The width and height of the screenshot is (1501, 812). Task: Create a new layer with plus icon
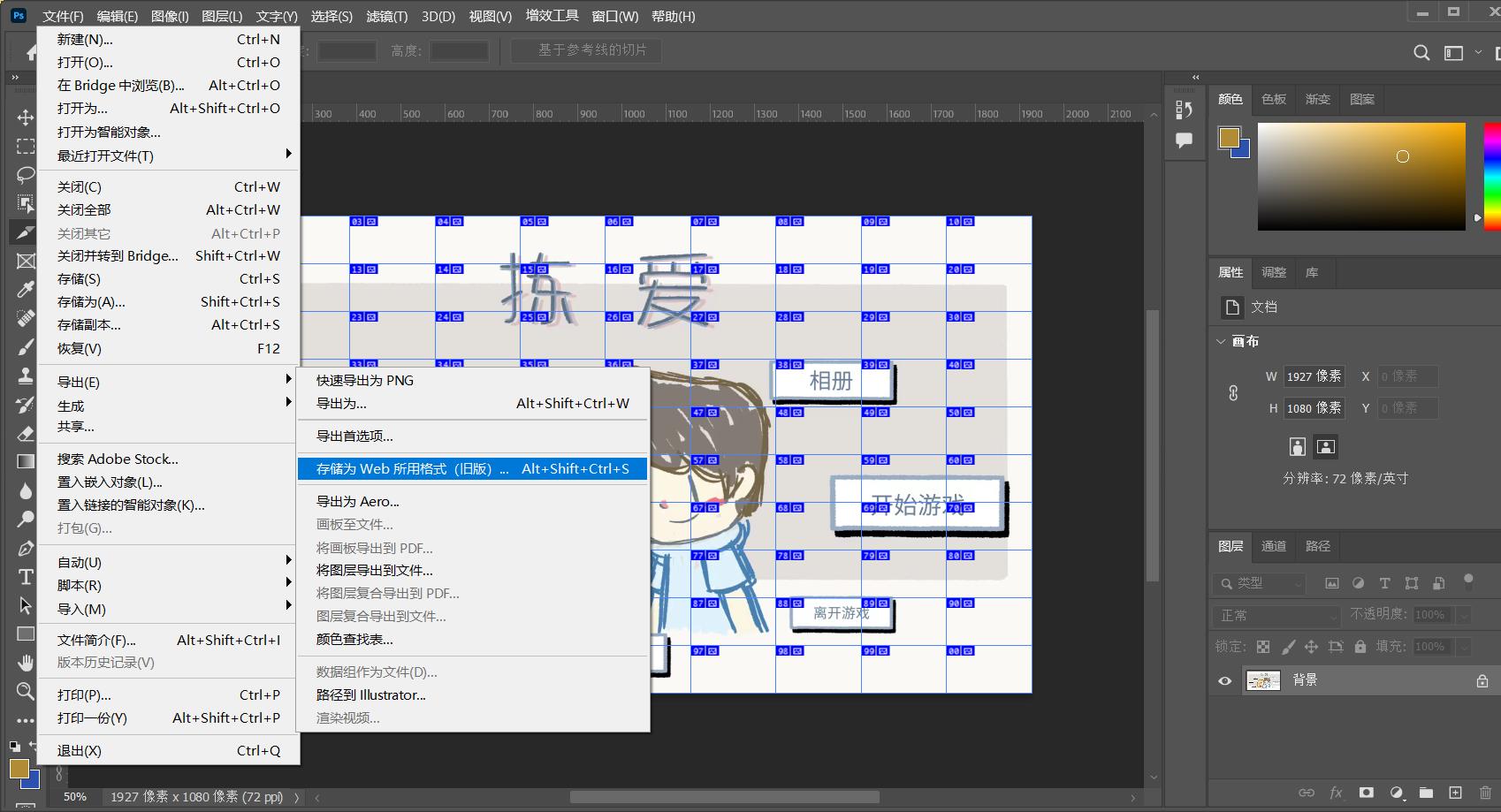click(x=1455, y=793)
